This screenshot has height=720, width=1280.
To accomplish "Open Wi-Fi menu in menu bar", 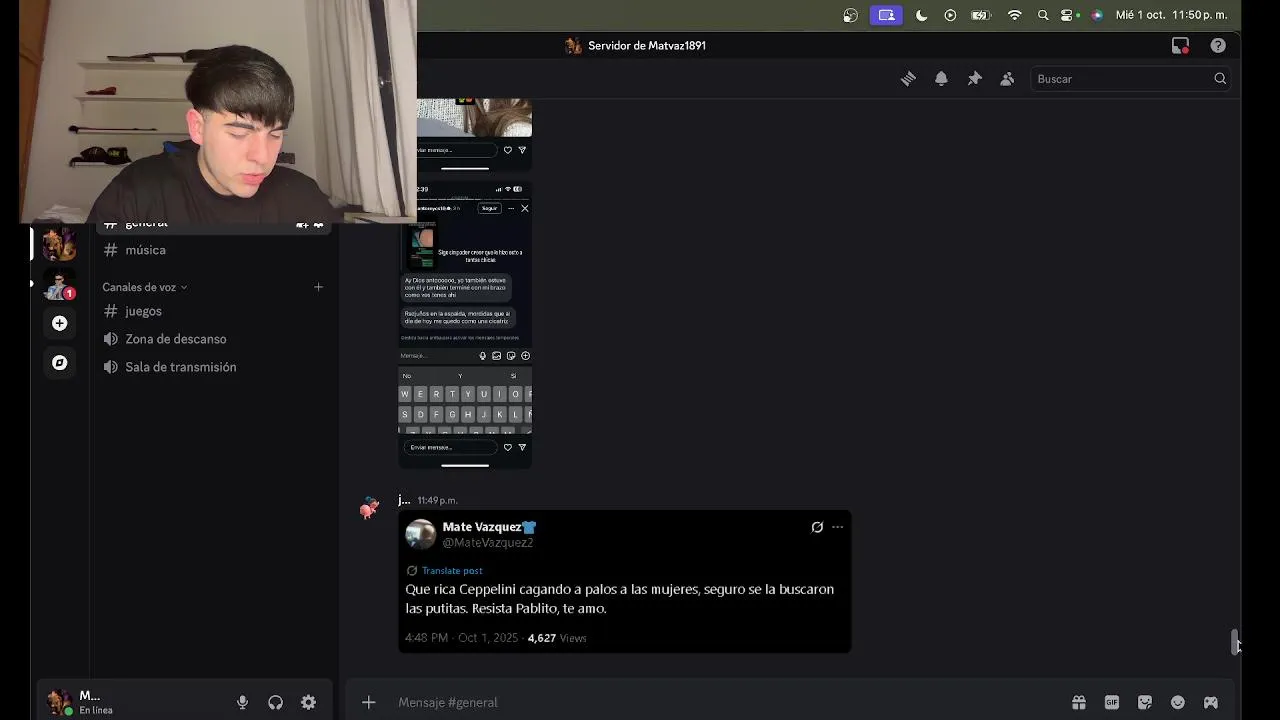I will [1015, 15].
